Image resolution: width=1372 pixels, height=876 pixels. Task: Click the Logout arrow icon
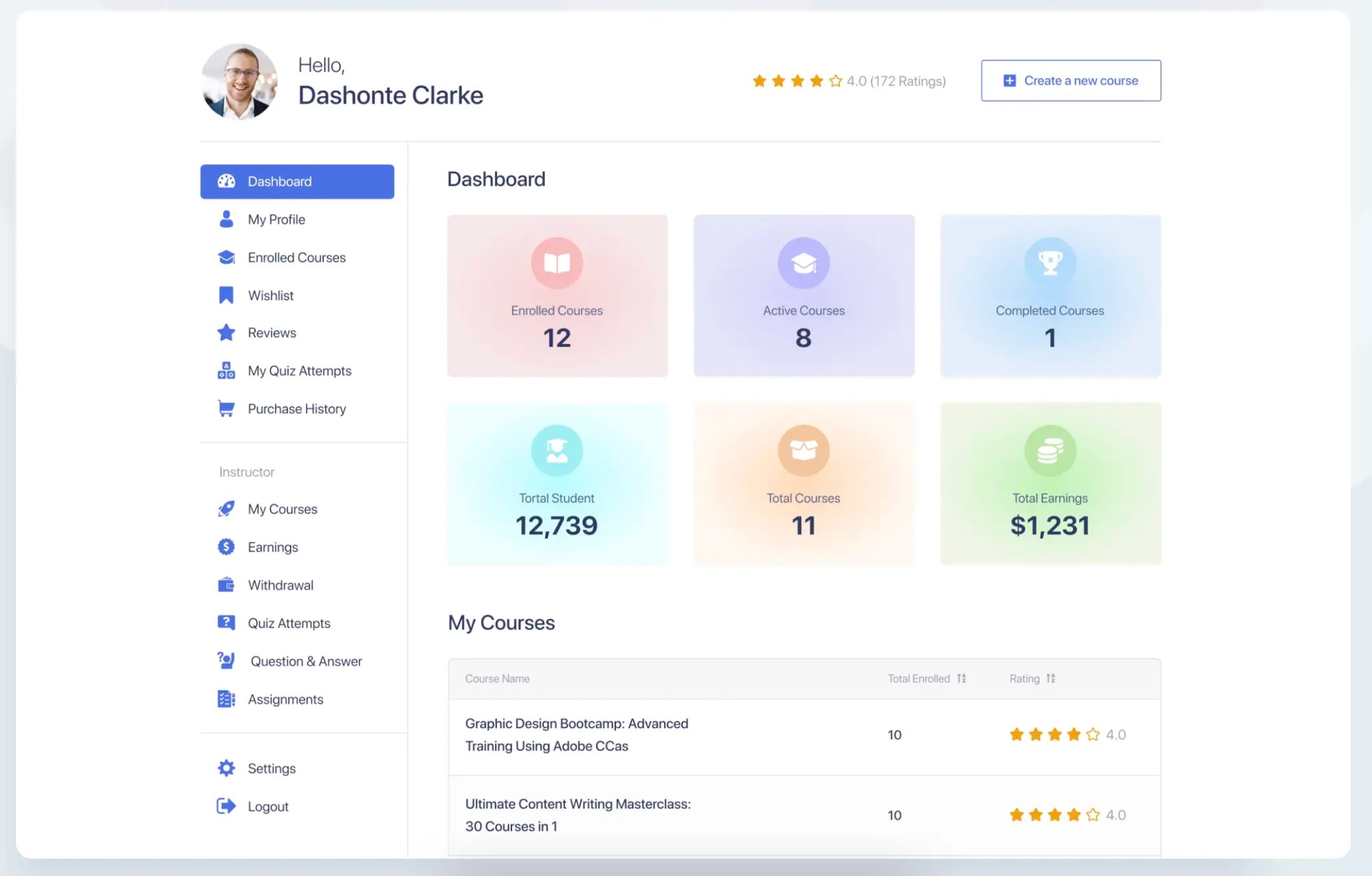pyautogui.click(x=226, y=806)
